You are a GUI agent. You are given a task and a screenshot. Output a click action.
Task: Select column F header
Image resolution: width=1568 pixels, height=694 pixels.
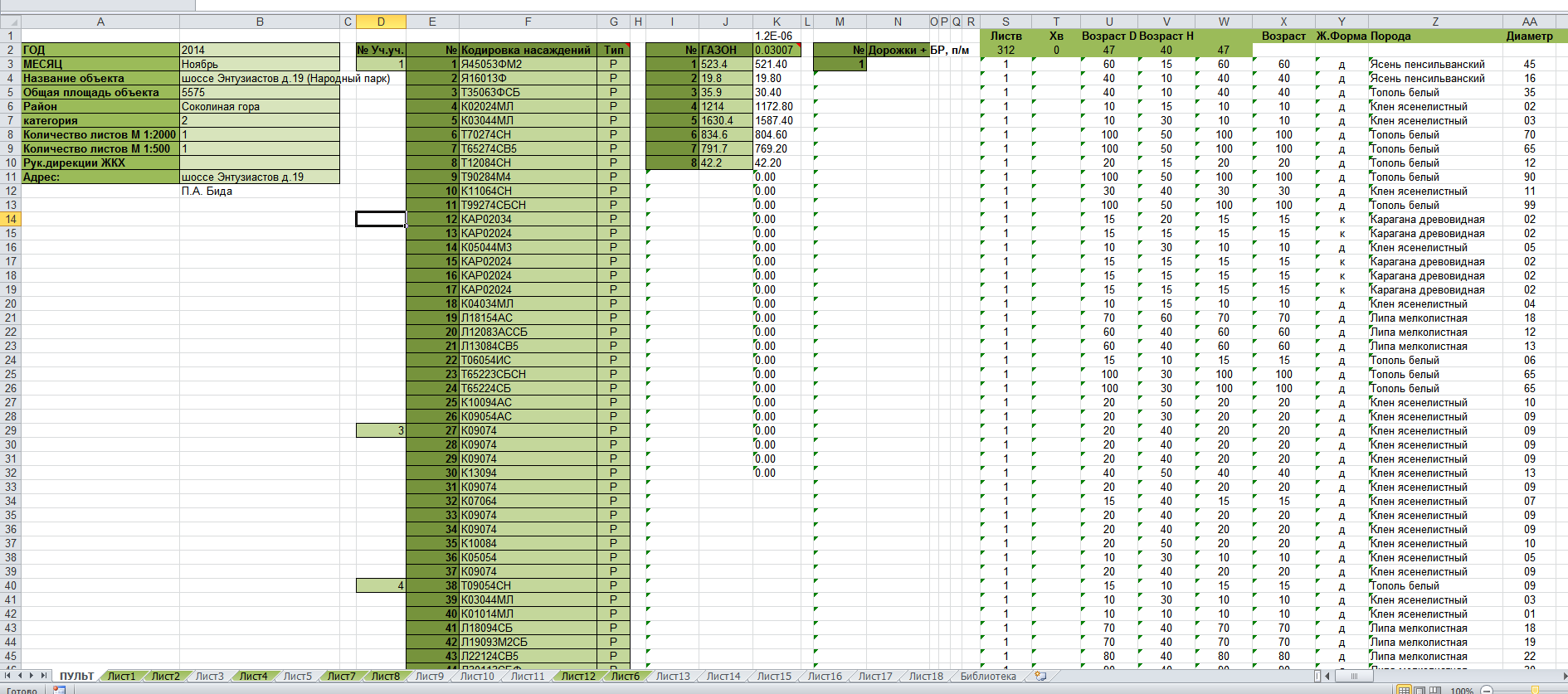pos(528,22)
